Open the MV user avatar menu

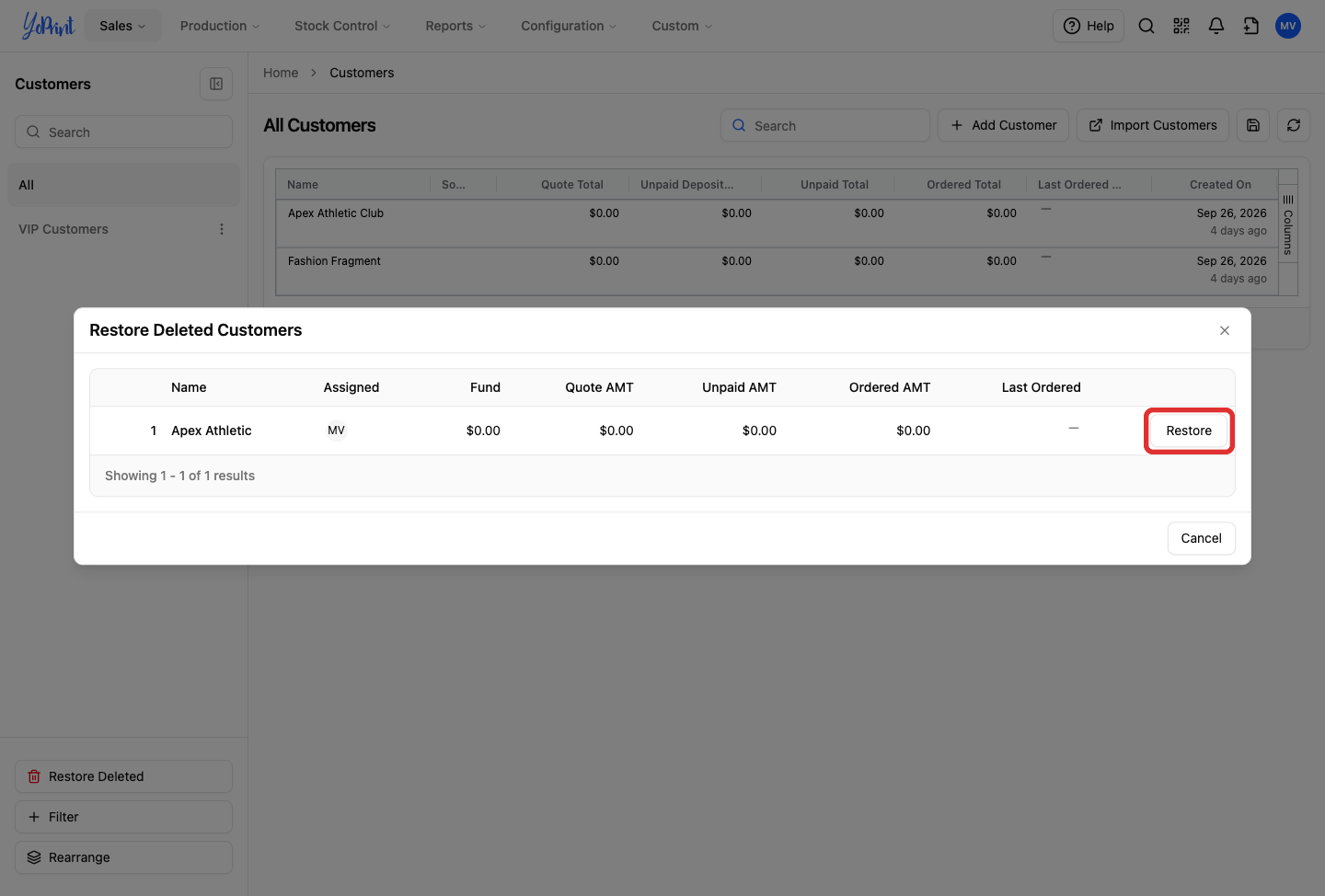pos(1288,26)
